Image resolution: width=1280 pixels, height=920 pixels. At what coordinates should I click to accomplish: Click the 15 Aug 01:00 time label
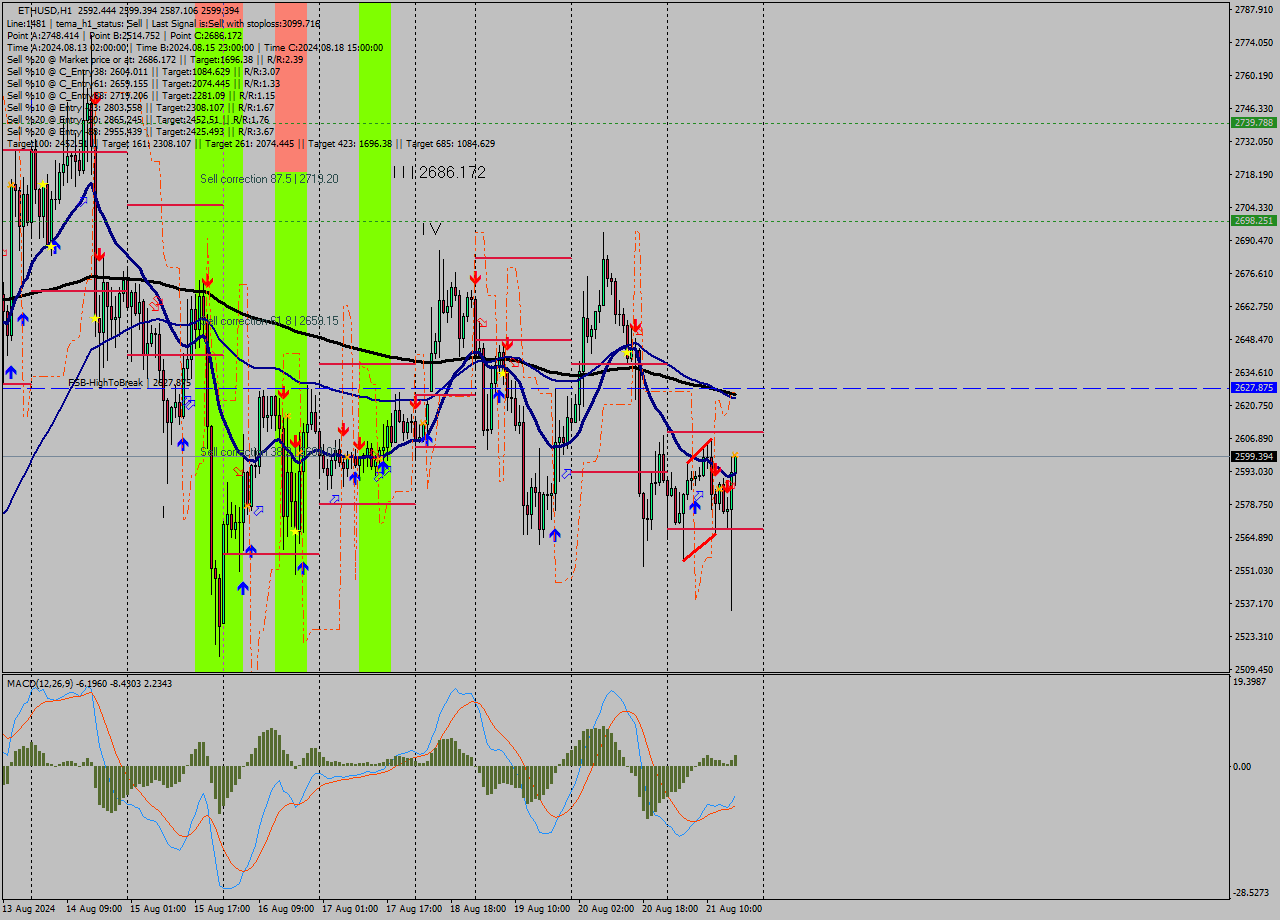tap(158, 909)
